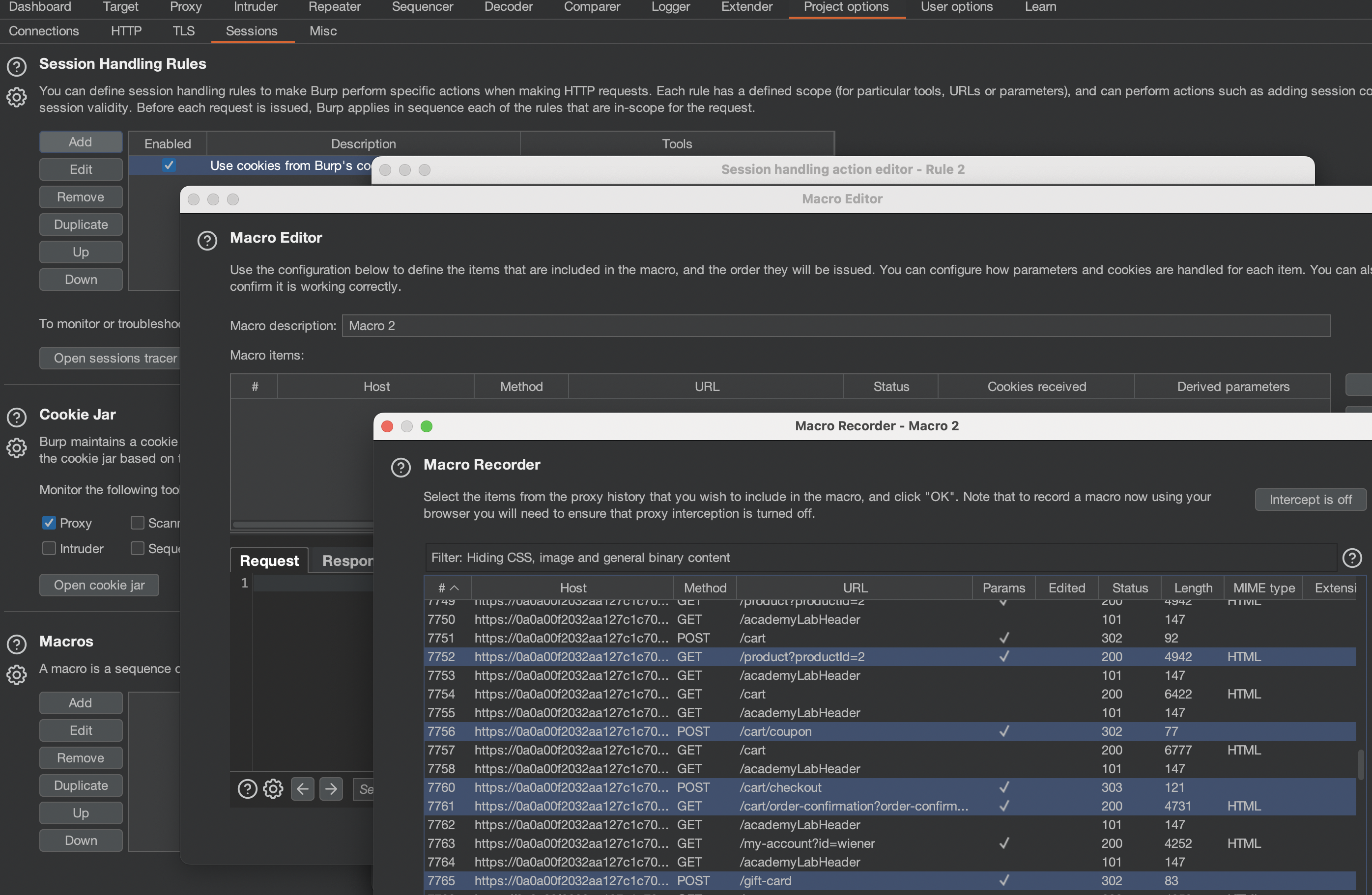Click the Macro Recorder help icon

400,467
